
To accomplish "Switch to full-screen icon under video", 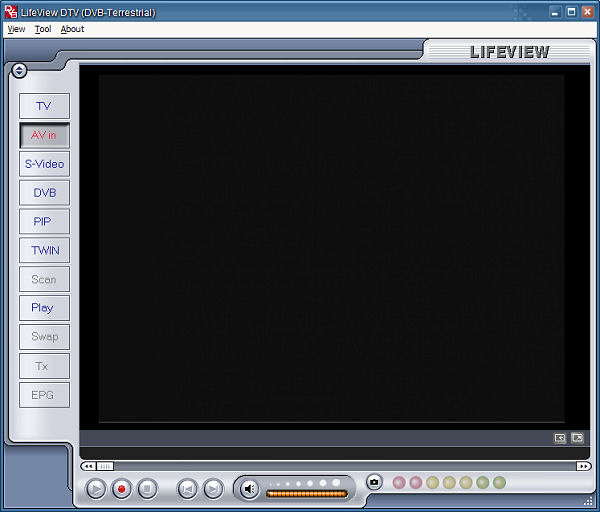I will (577, 438).
